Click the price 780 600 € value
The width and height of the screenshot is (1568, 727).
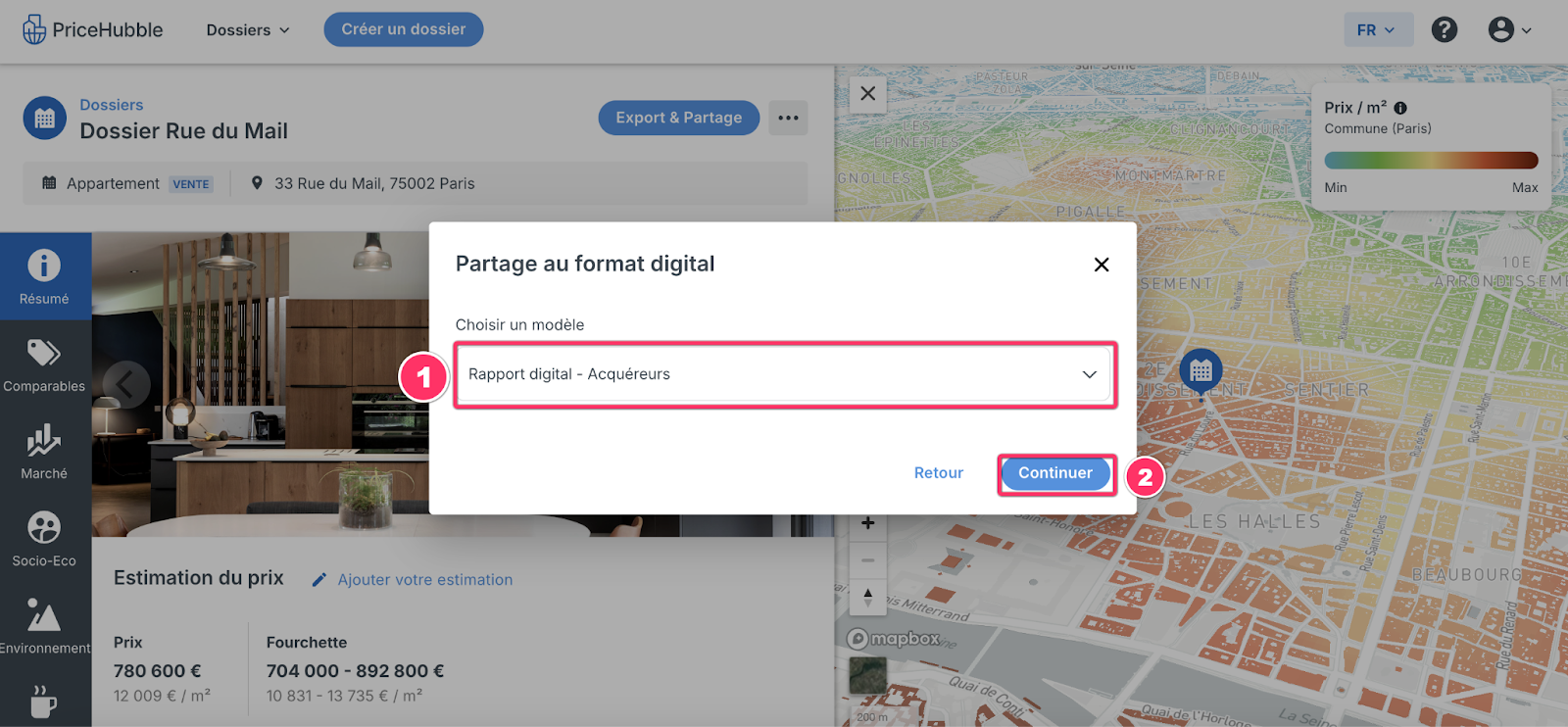tap(158, 671)
